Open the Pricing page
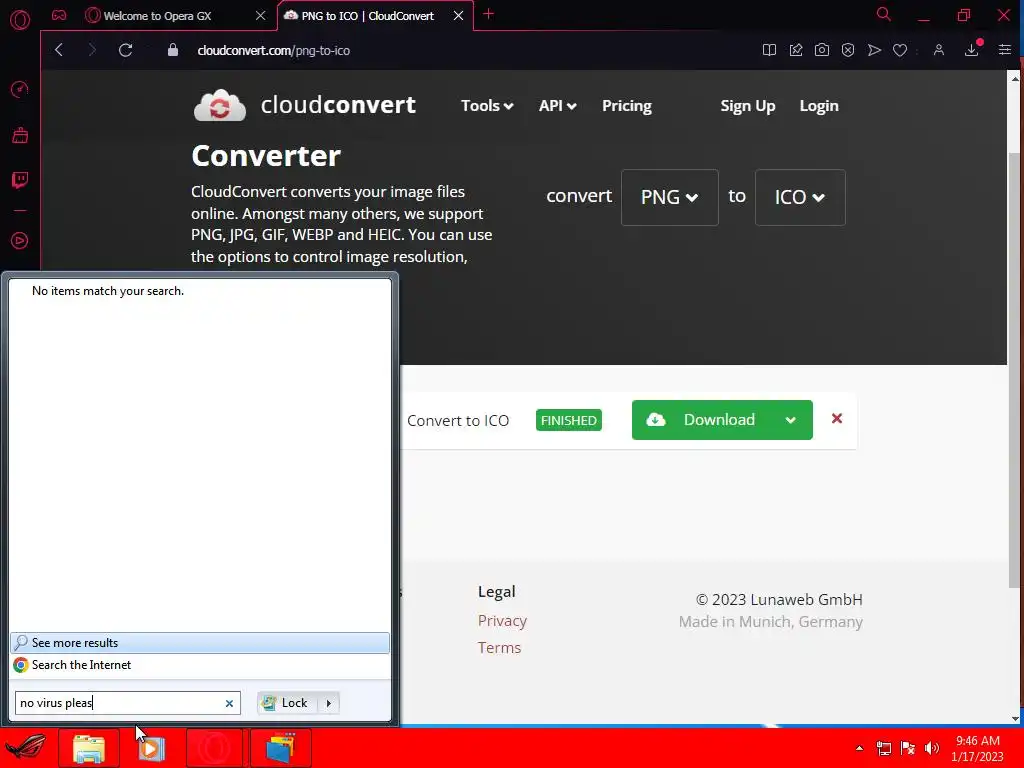Image resolution: width=1024 pixels, height=768 pixels. pos(627,106)
